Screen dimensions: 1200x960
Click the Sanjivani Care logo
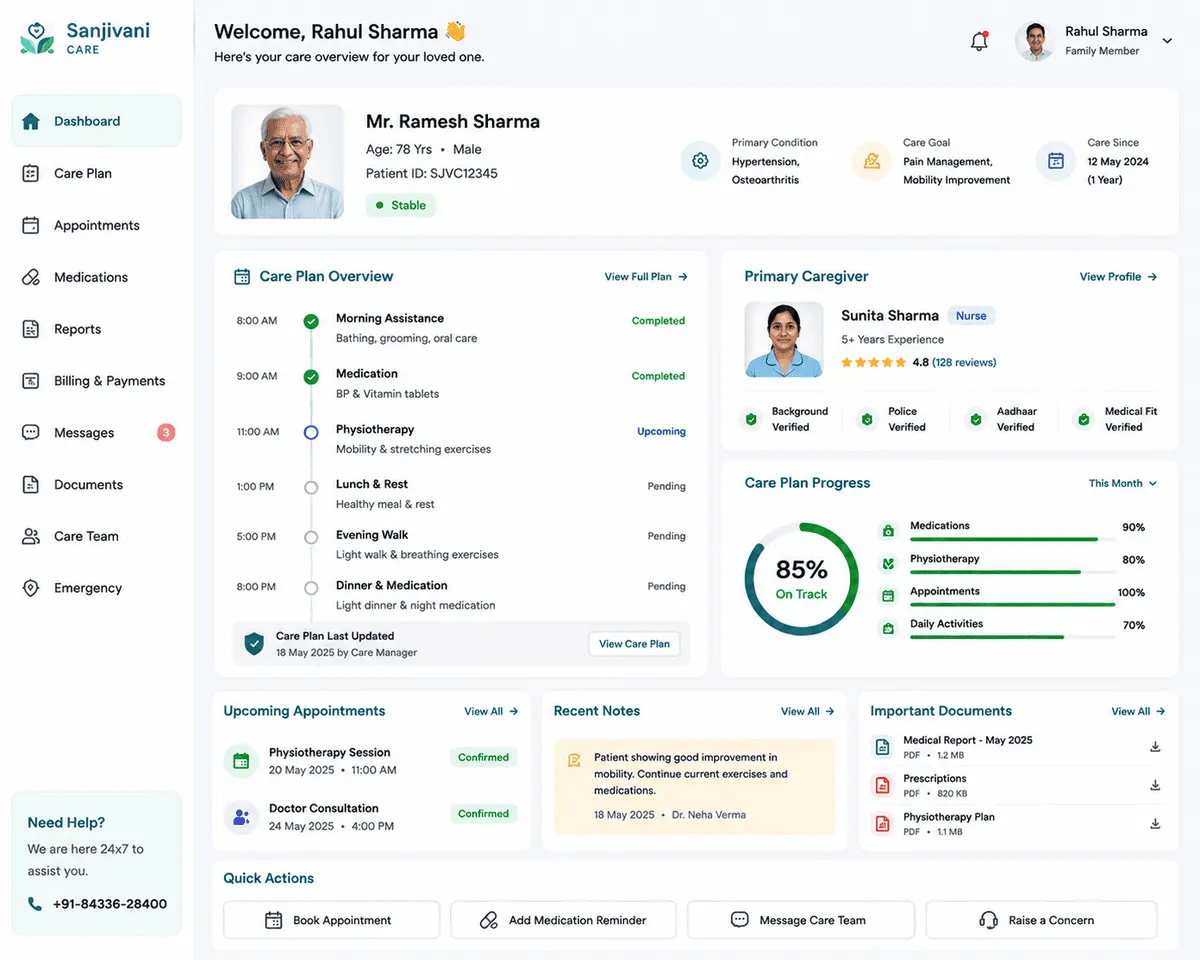(86, 38)
